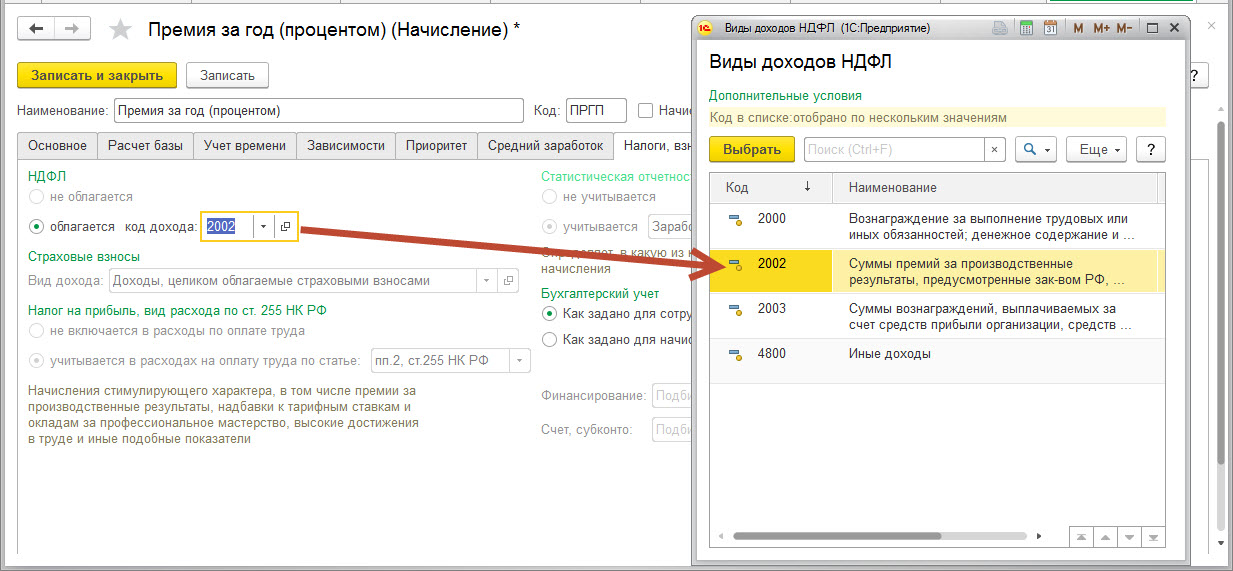Click the row icon for code 2003

click(734, 309)
